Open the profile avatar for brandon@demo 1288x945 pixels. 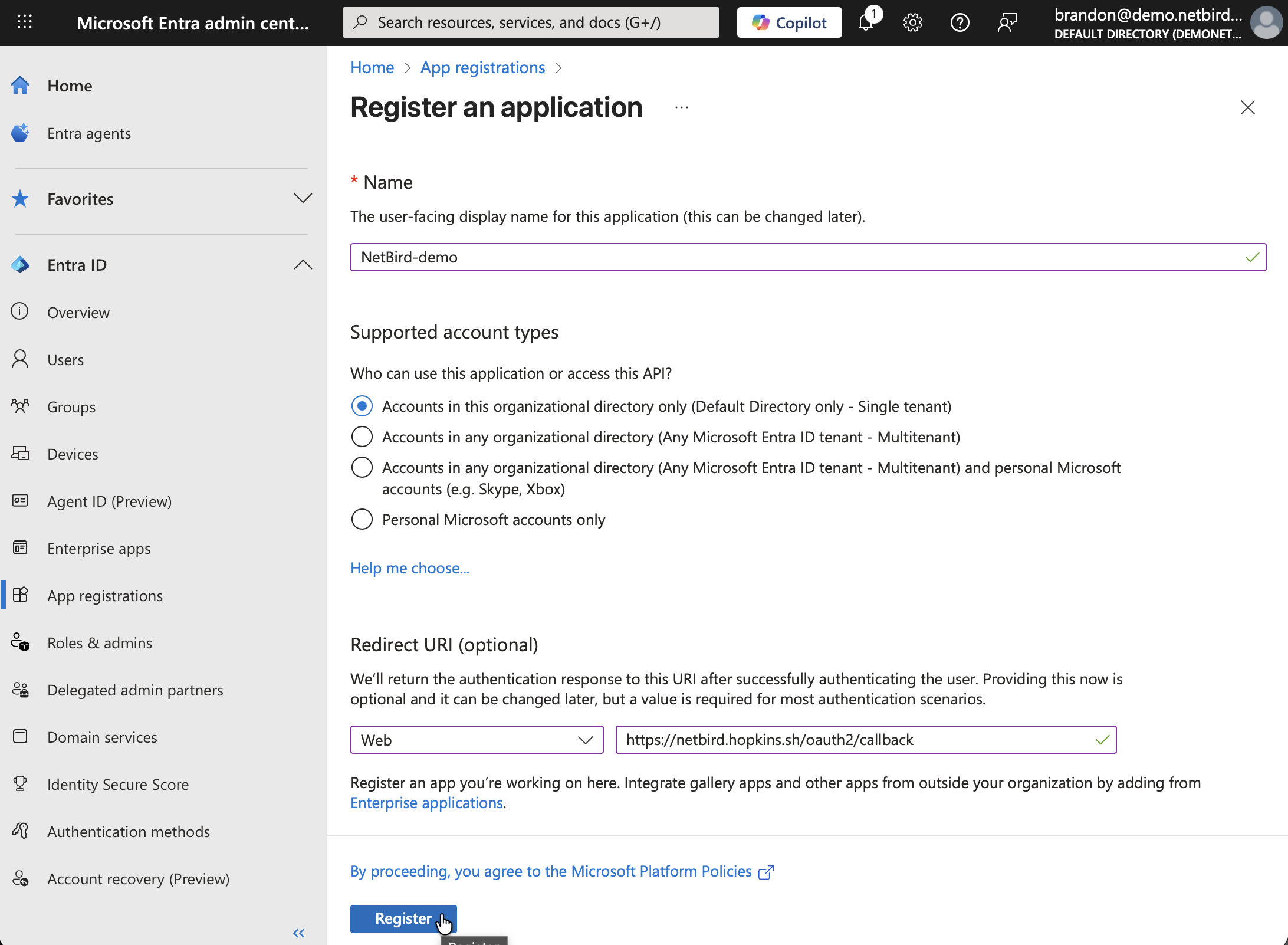coord(1266,23)
